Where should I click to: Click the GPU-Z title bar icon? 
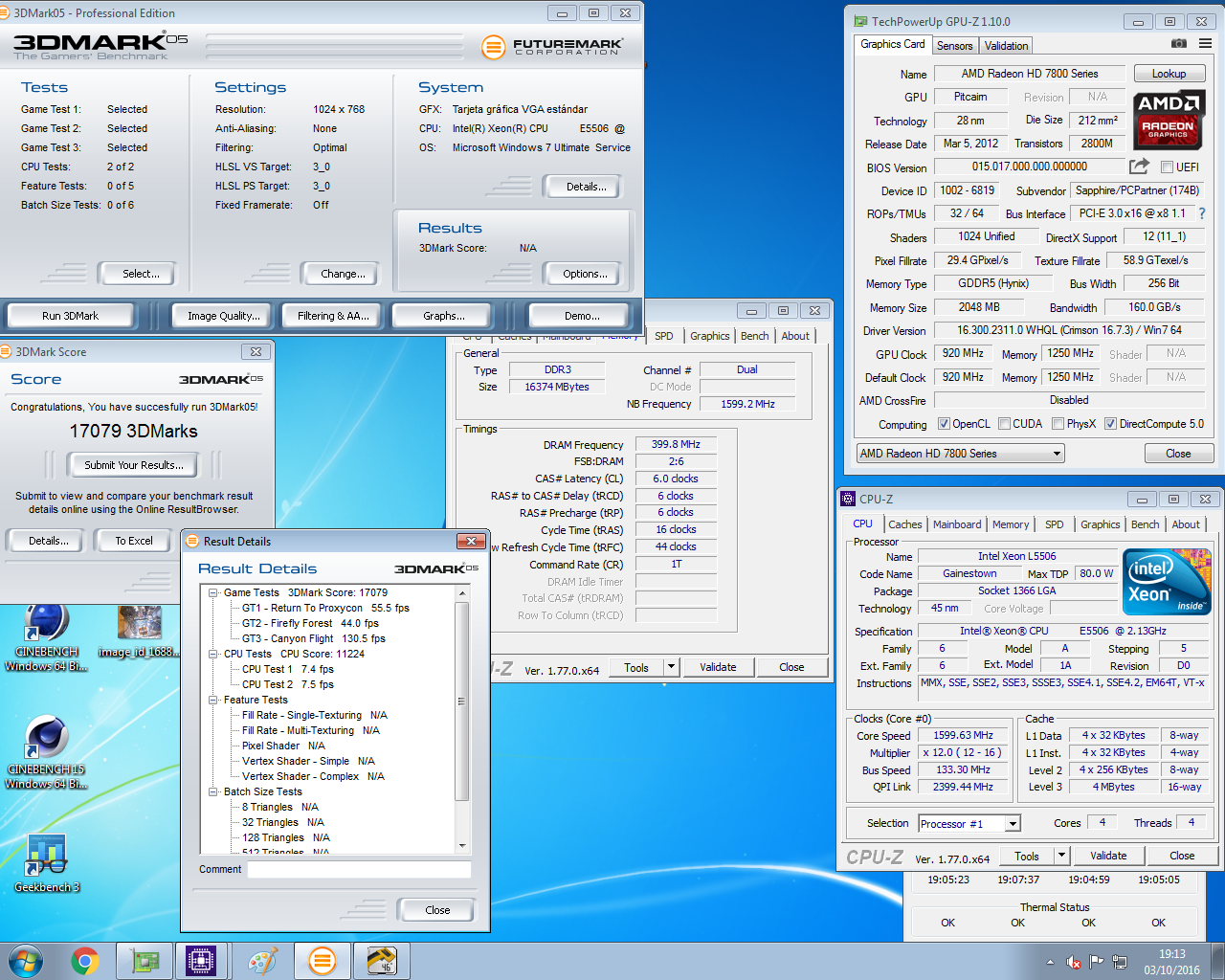click(860, 21)
